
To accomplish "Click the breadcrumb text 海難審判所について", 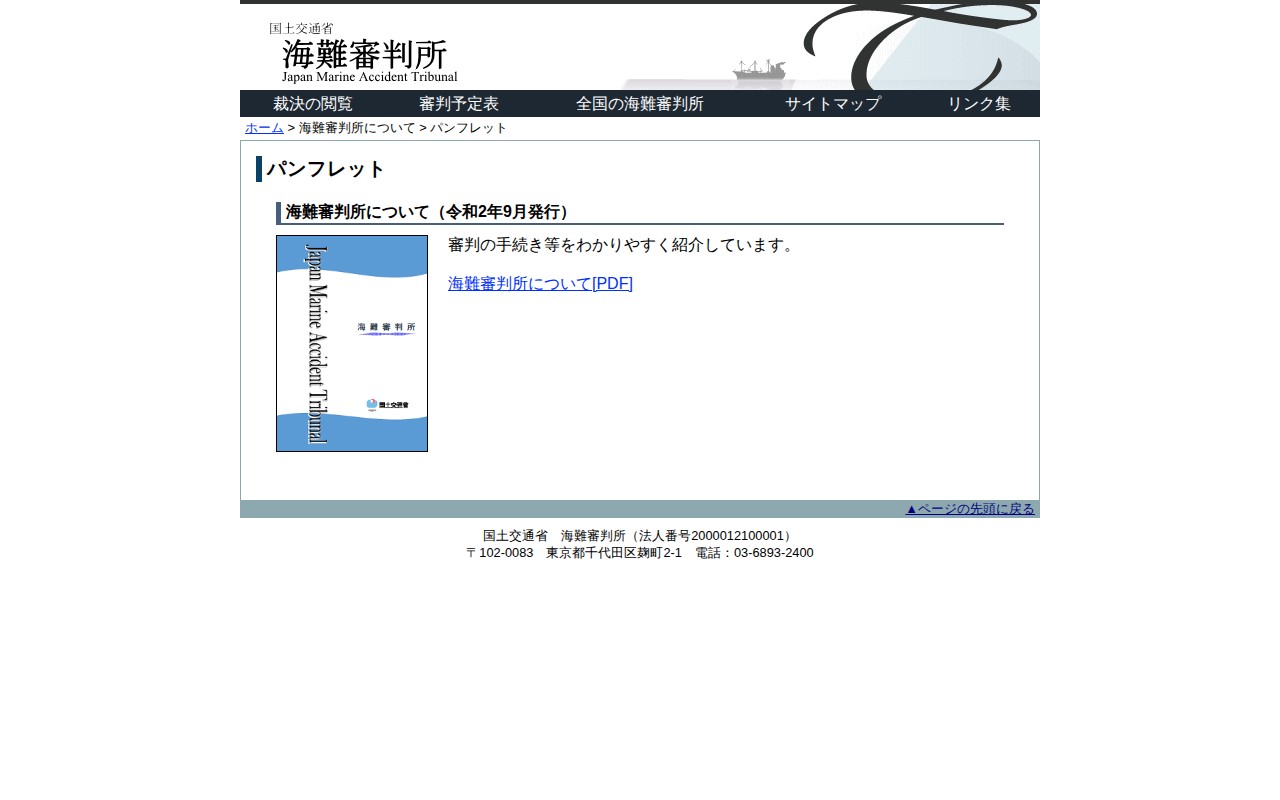I will pos(357,128).
